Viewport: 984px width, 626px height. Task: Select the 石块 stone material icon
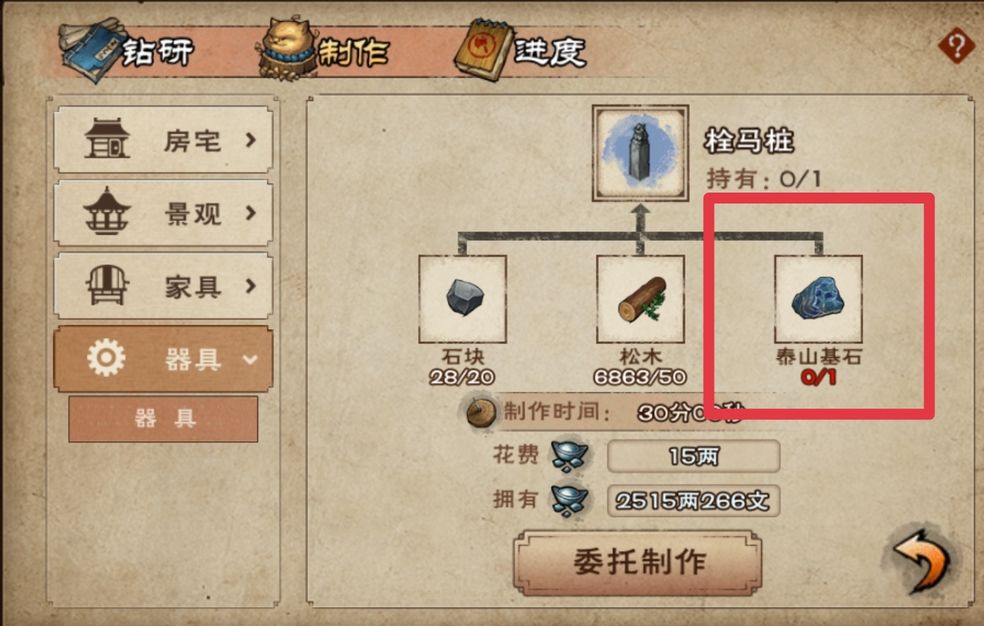pyautogui.click(x=463, y=299)
